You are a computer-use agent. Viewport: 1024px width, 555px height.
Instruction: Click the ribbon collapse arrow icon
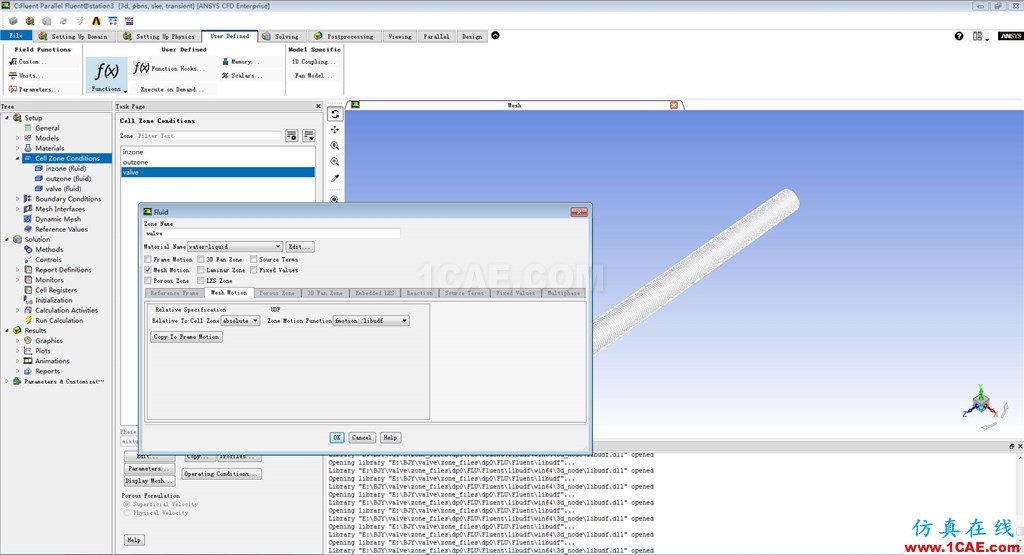495,35
